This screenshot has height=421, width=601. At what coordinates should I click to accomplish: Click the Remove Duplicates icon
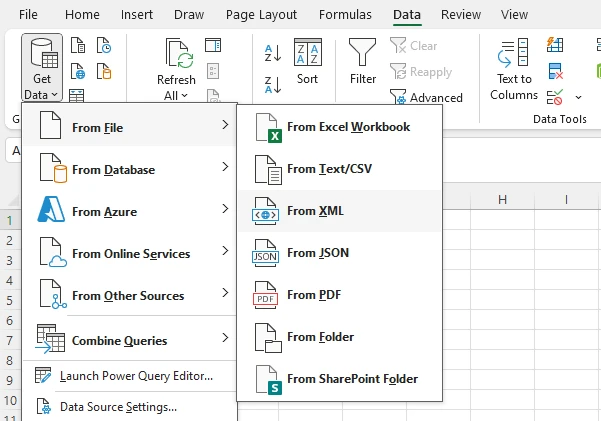[555, 71]
